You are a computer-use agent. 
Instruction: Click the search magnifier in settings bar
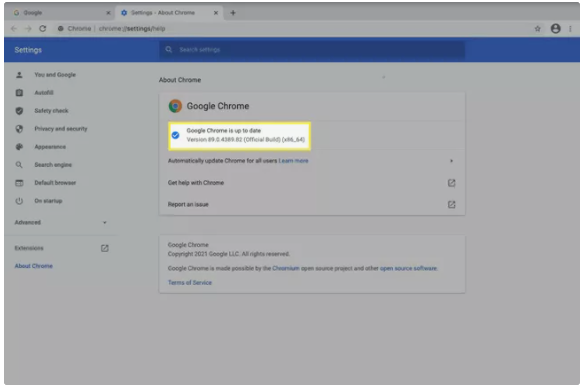click(169, 49)
